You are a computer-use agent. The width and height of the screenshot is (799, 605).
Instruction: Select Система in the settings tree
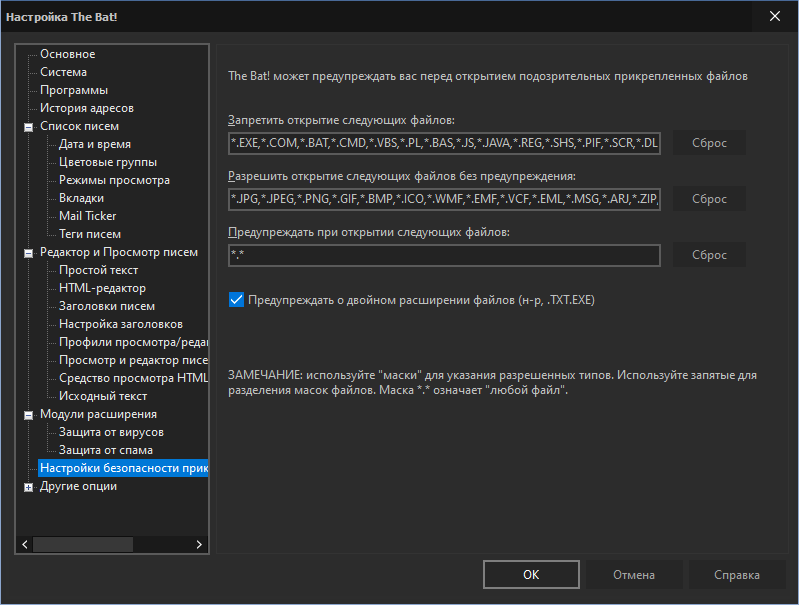[x=64, y=72]
